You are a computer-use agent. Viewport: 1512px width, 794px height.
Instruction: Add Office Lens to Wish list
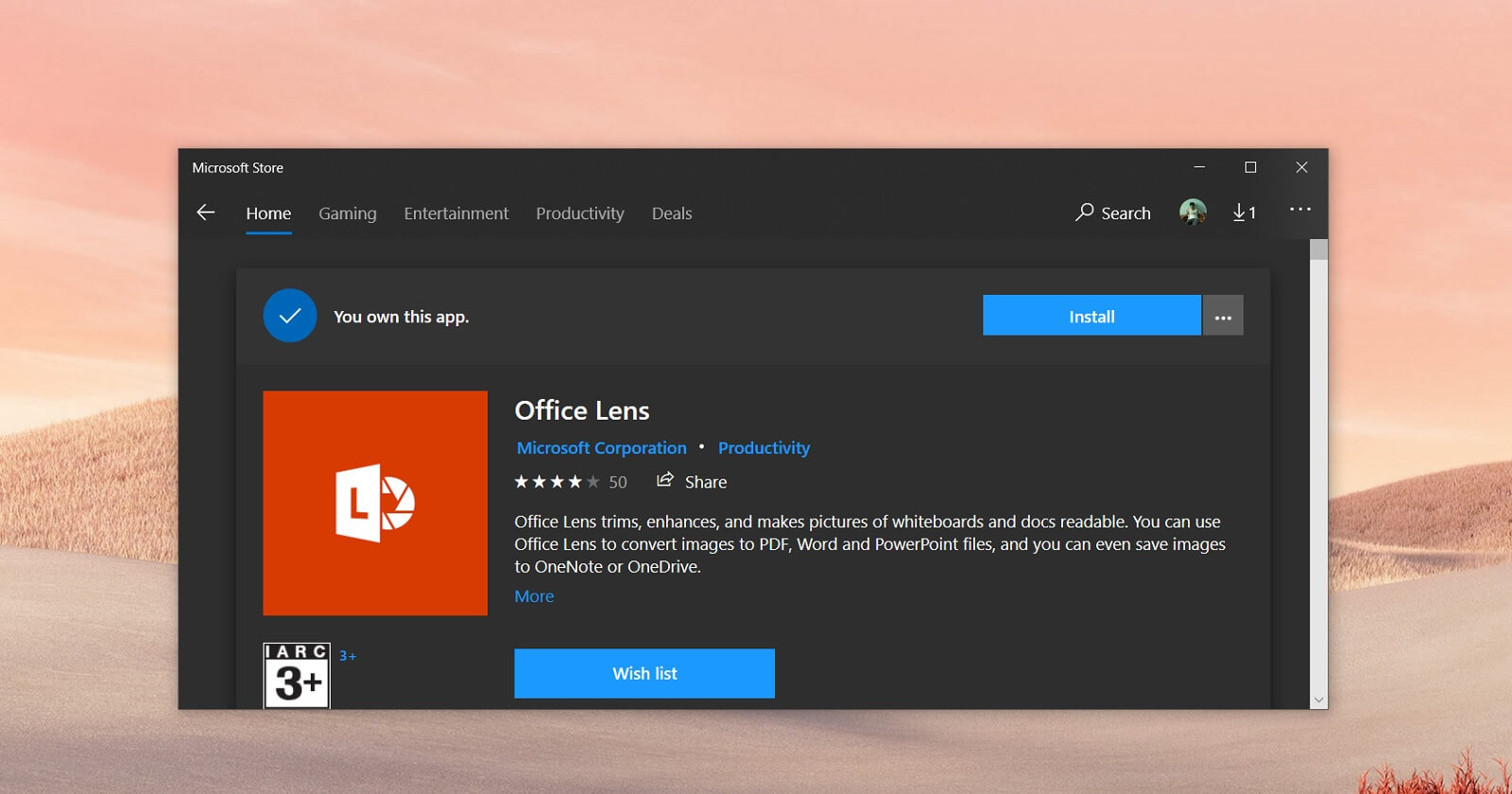[644, 673]
